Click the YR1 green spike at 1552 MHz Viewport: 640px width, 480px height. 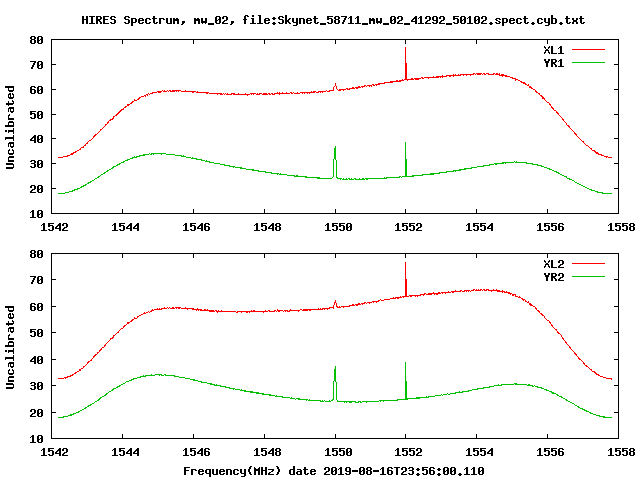pos(406,159)
